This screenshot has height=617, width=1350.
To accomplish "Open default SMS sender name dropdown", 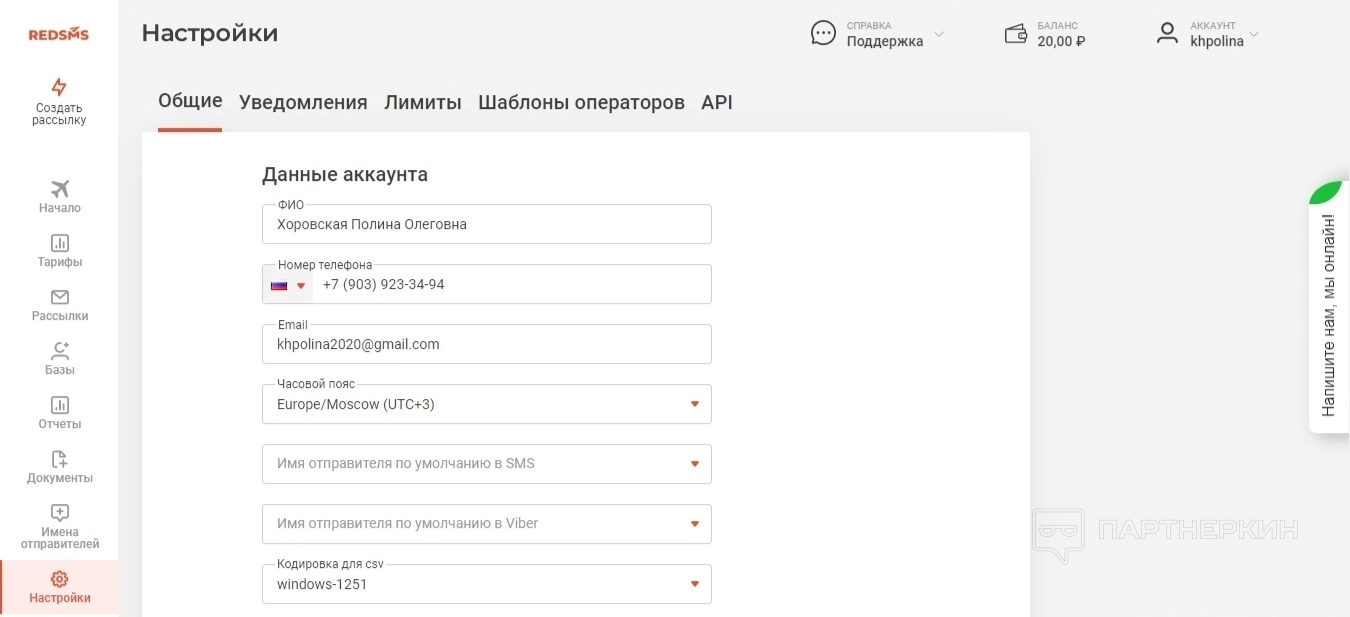I will (694, 464).
